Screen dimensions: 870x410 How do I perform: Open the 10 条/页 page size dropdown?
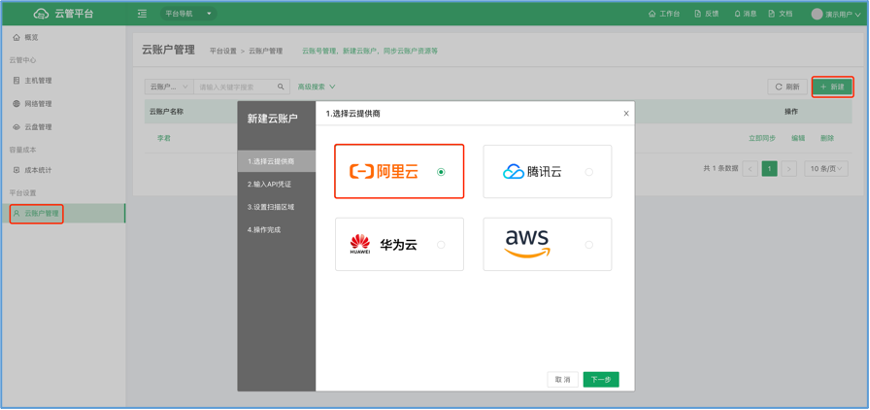pos(826,169)
